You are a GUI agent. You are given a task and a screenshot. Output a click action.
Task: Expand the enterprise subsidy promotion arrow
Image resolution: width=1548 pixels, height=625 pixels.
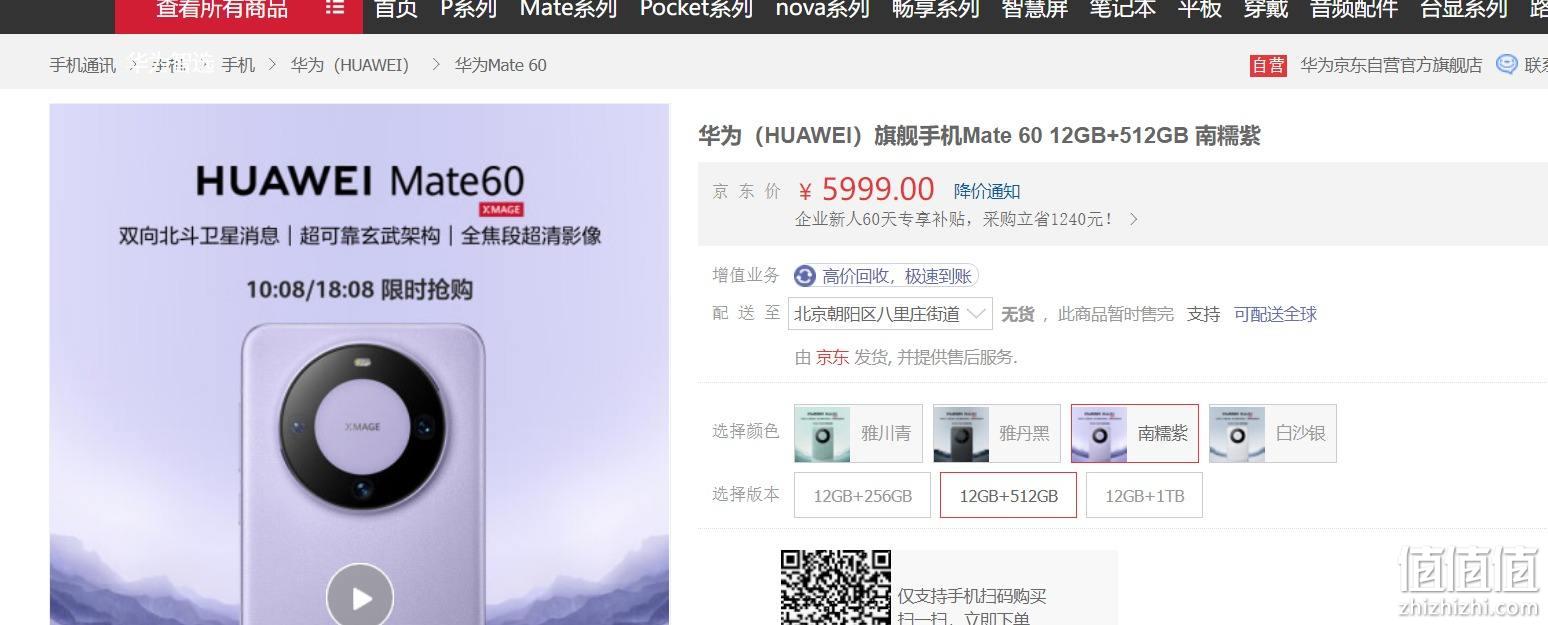(1133, 219)
